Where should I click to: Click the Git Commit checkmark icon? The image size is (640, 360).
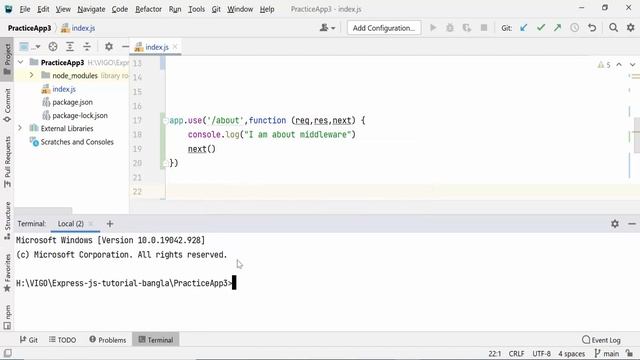pos(541,28)
